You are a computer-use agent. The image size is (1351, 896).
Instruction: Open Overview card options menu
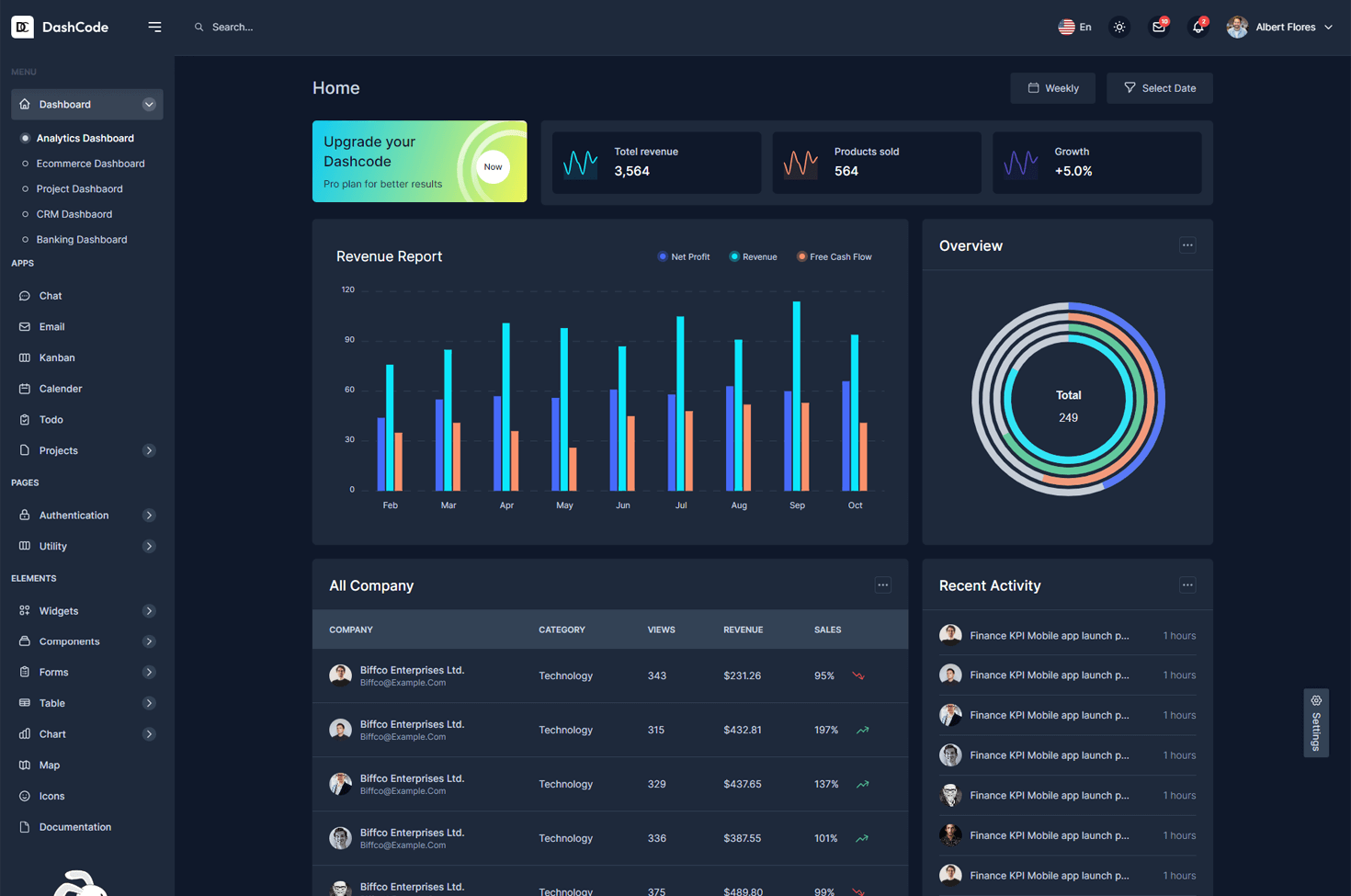pos(1187,245)
